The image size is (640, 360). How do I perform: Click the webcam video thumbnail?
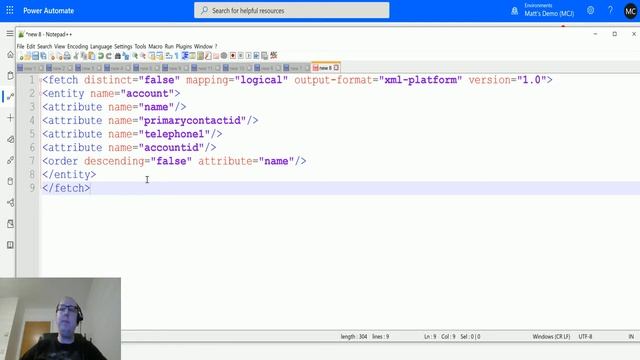click(x=60, y=319)
